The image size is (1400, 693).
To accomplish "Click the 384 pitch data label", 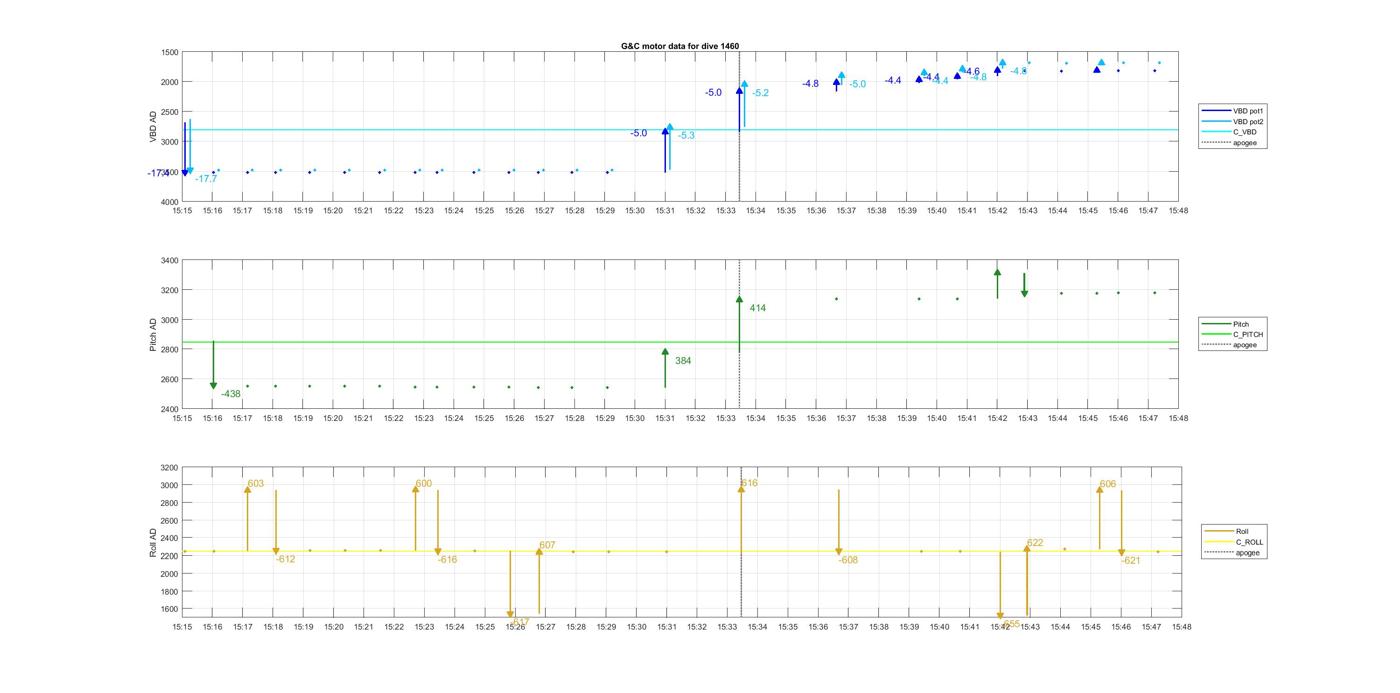I will pos(683,361).
